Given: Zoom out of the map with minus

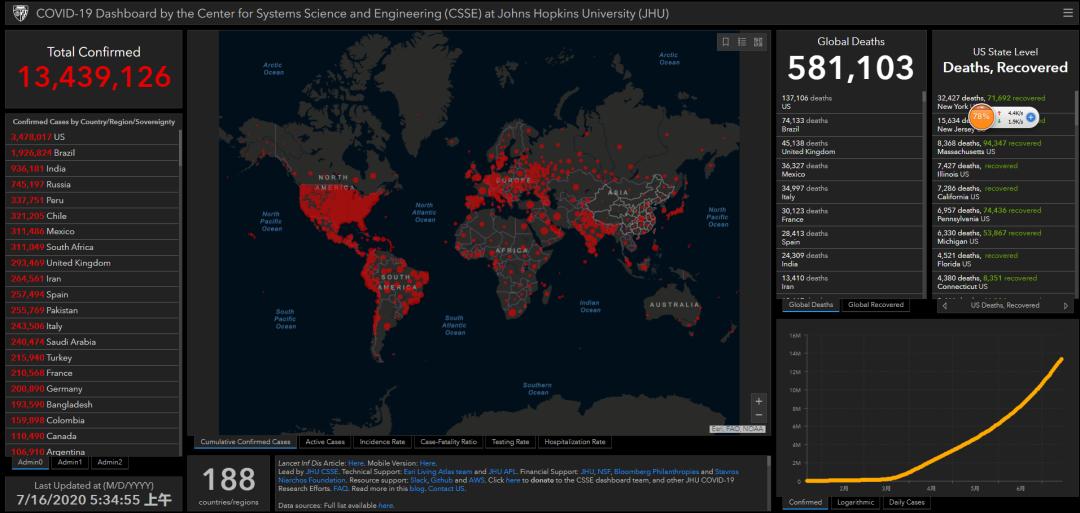Looking at the screenshot, I should pos(758,415).
